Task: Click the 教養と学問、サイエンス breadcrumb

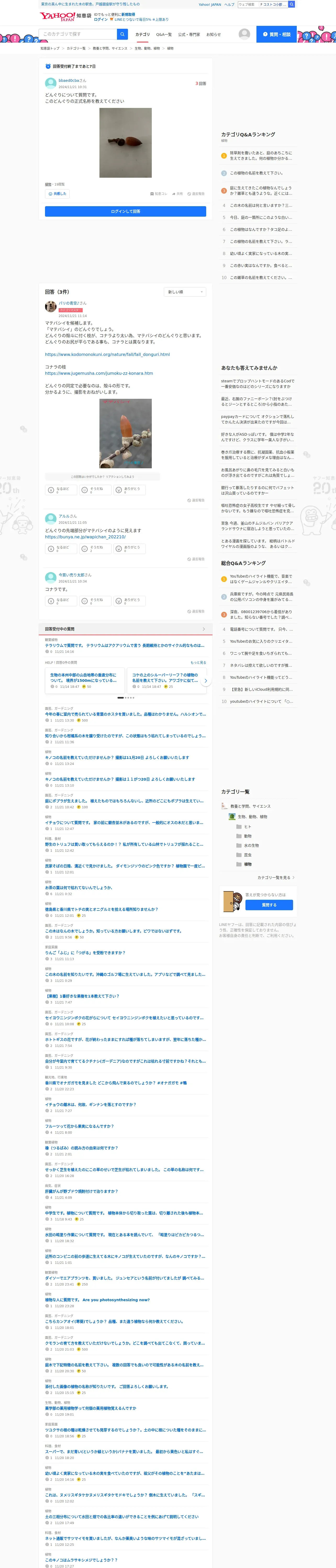Action: 110,48
